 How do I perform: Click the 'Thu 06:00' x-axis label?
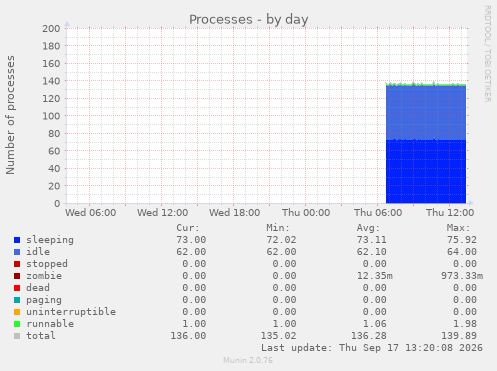point(378,213)
